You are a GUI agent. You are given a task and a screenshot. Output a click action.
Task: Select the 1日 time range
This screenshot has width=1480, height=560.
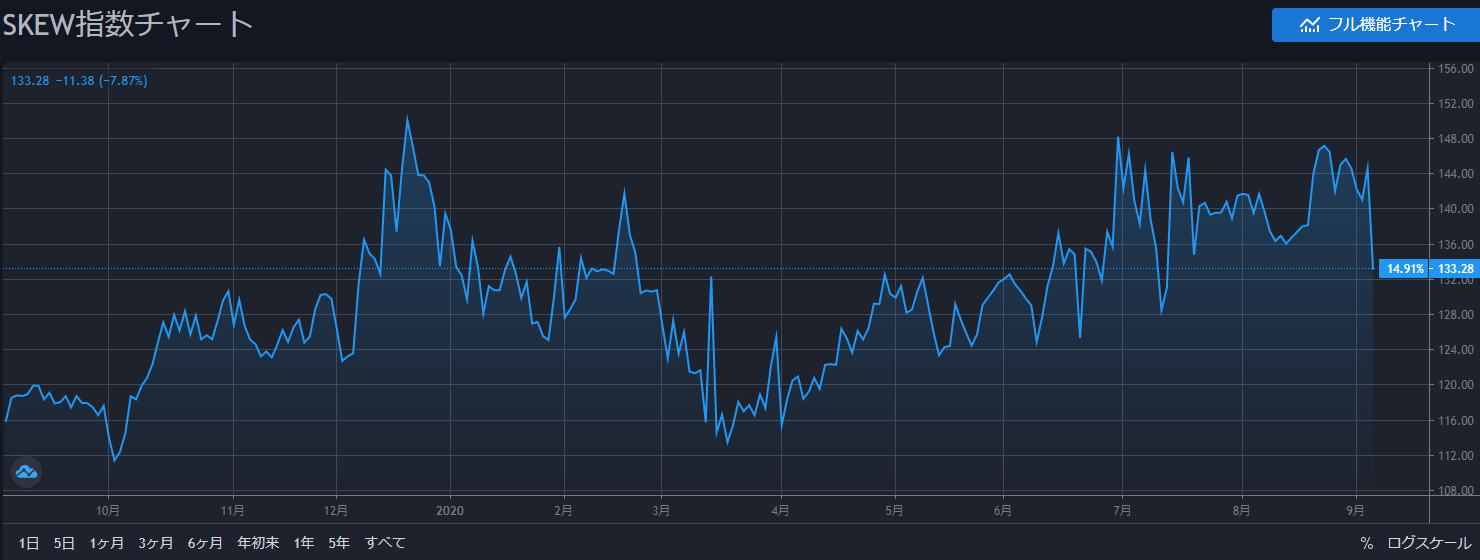29,543
